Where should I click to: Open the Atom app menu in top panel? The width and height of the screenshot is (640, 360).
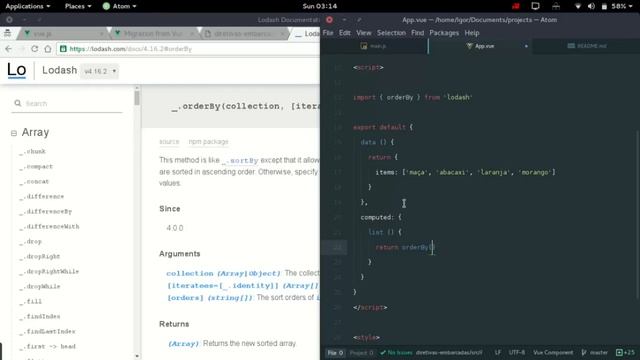click(x=120, y=6)
